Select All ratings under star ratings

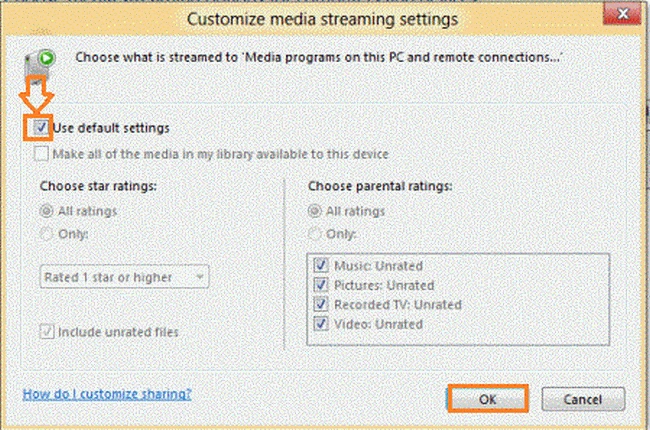[46, 211]
